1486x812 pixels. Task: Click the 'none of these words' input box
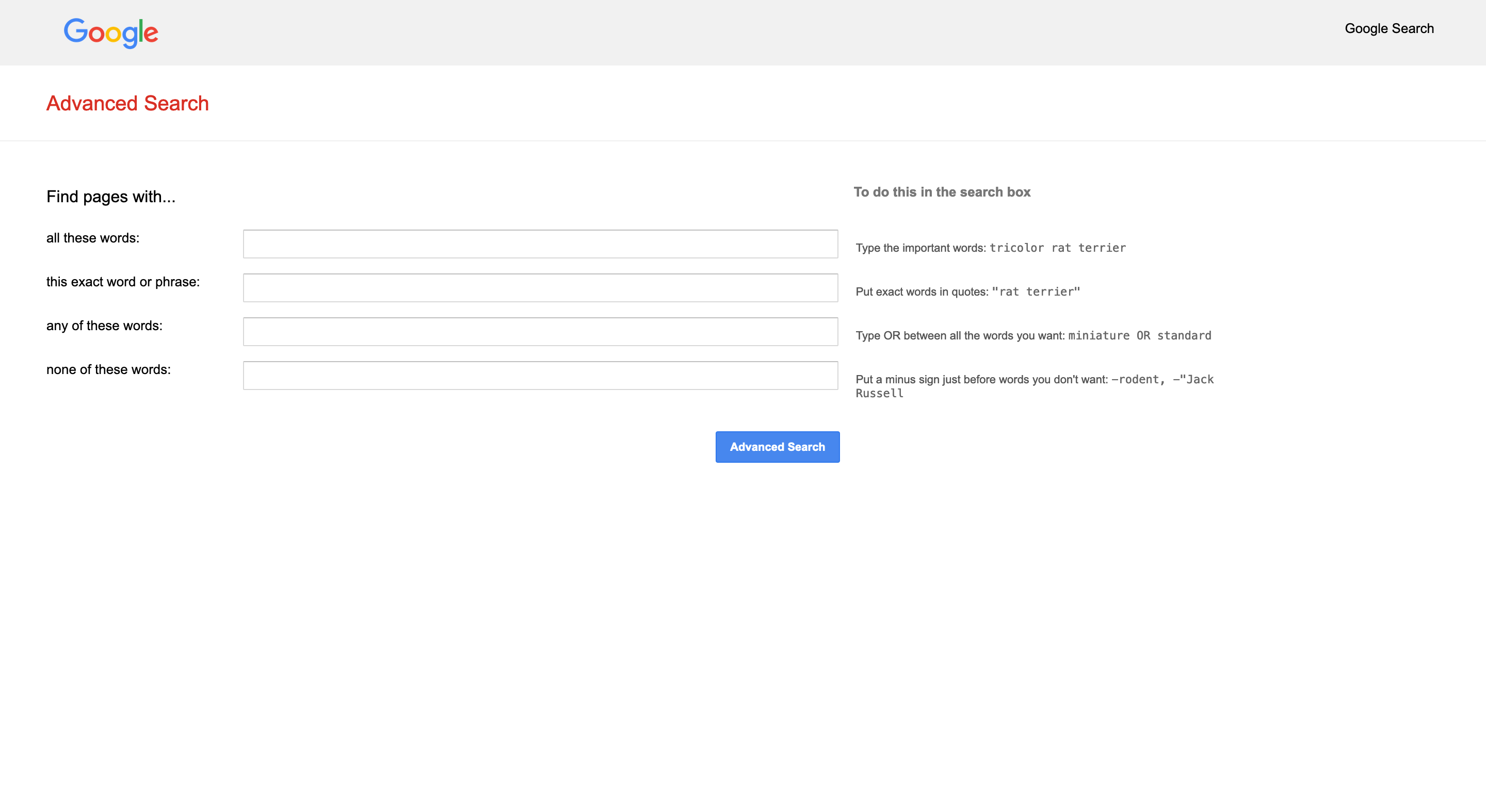click(540, 376)
